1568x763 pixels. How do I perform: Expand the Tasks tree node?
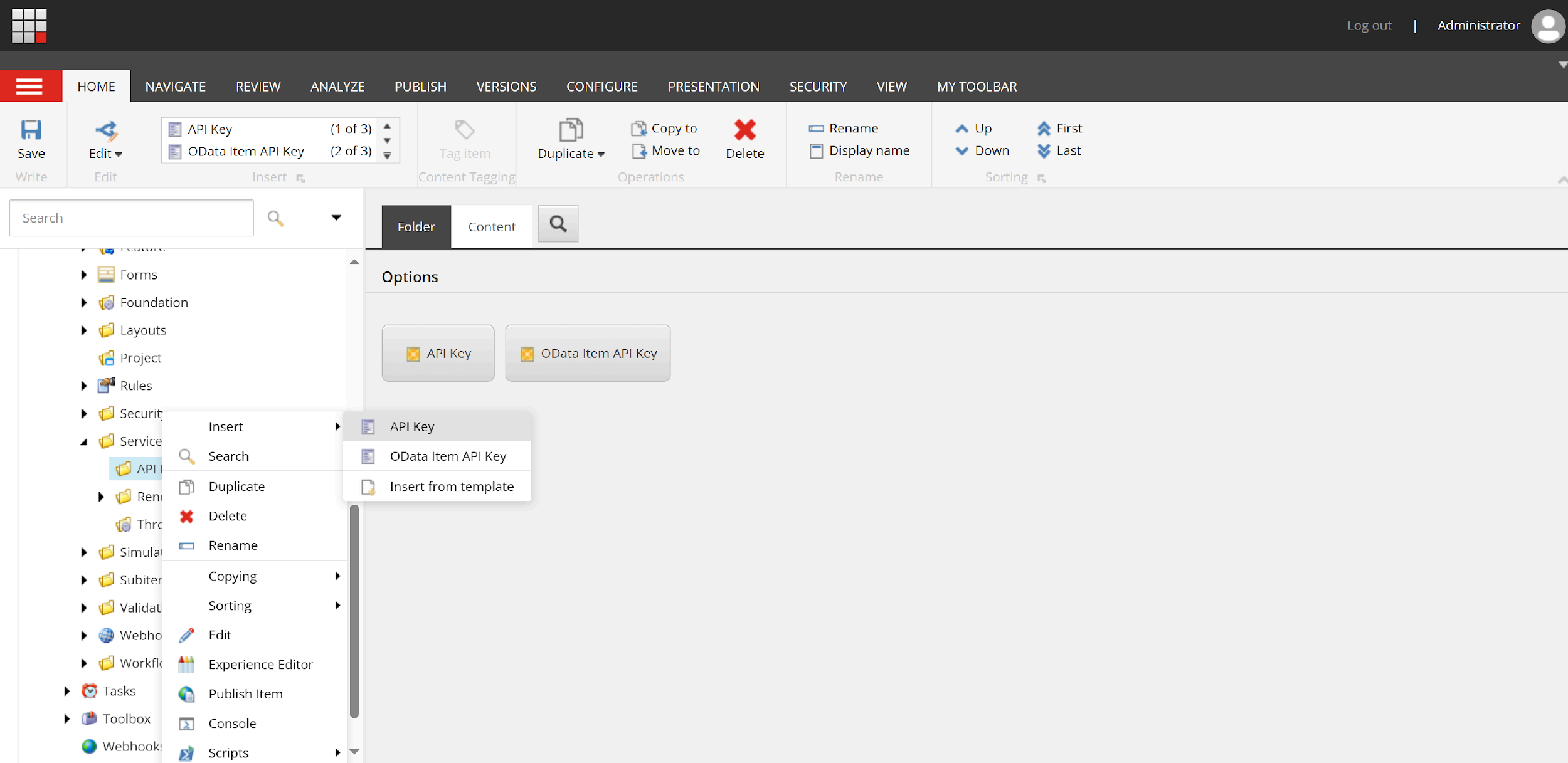(66, 691)
